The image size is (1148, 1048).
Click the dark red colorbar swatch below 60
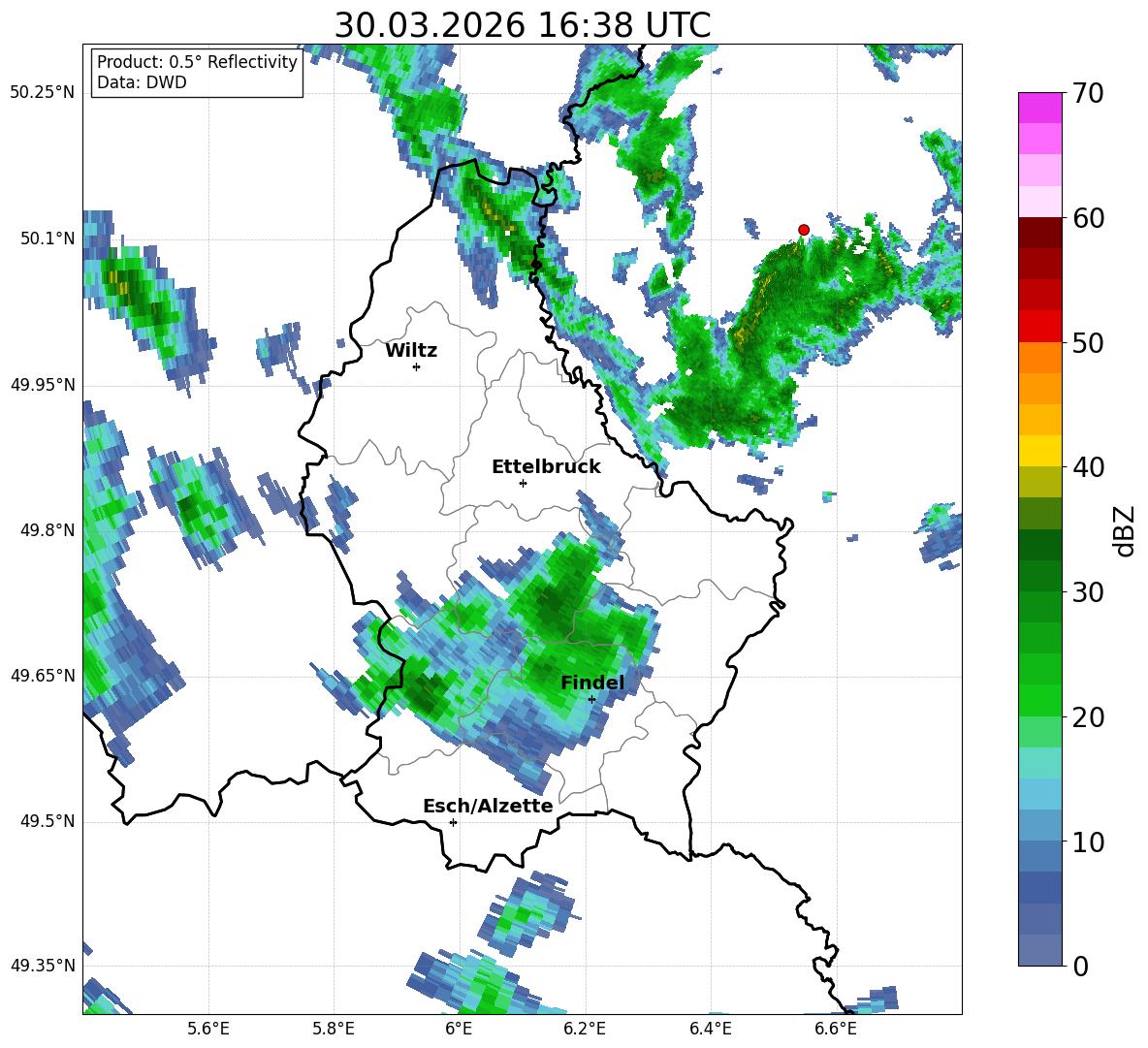(x=1039, y=233)
